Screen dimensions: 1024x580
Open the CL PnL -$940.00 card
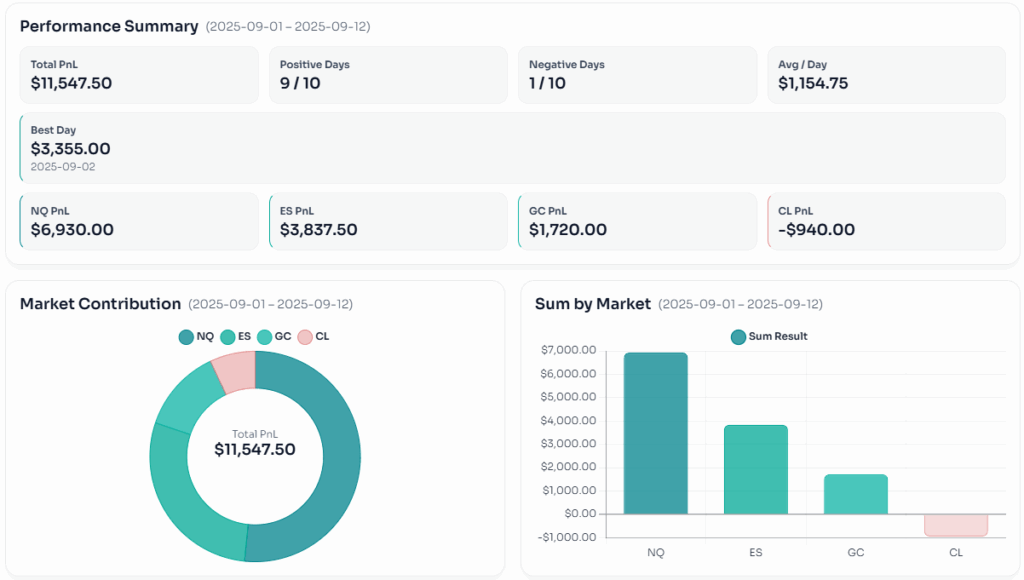click(886, 221)
